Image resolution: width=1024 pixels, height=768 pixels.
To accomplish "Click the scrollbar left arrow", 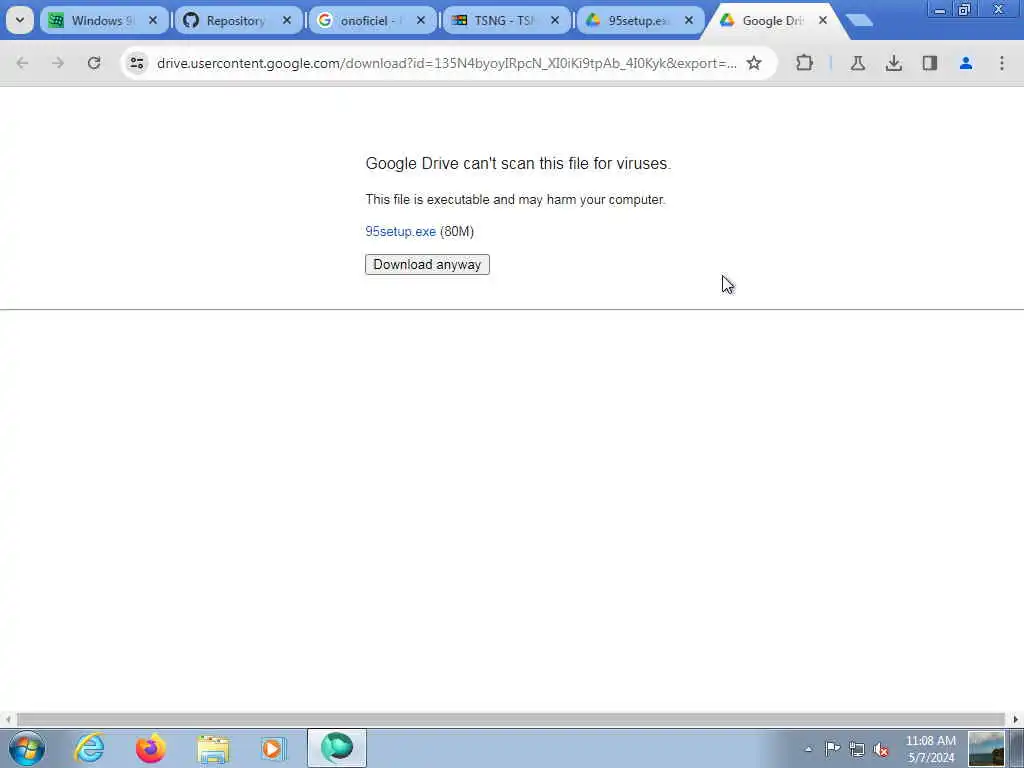I will coord(8,720).
